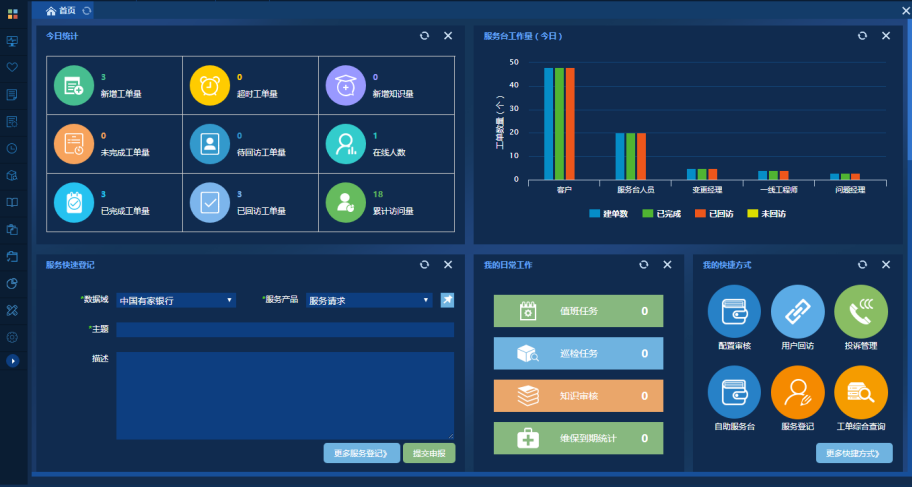Click the 已回访工单量 checkbox icon
This screenshot has width=912, height=487.
pos(210,202)
